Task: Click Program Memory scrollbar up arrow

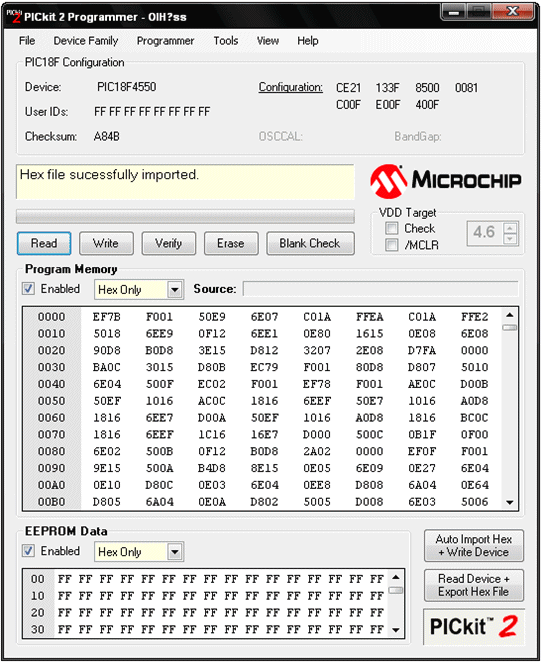Action: tap(509, 315)
